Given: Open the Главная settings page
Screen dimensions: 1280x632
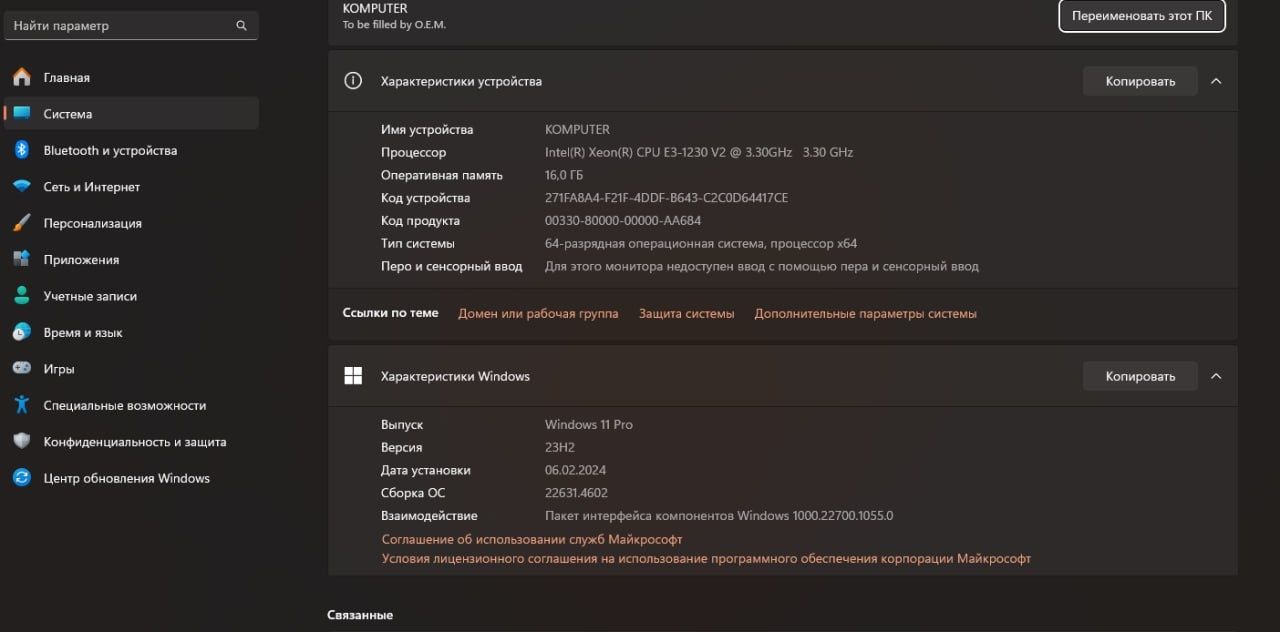Looking at the screenshot, I should 131,77.
